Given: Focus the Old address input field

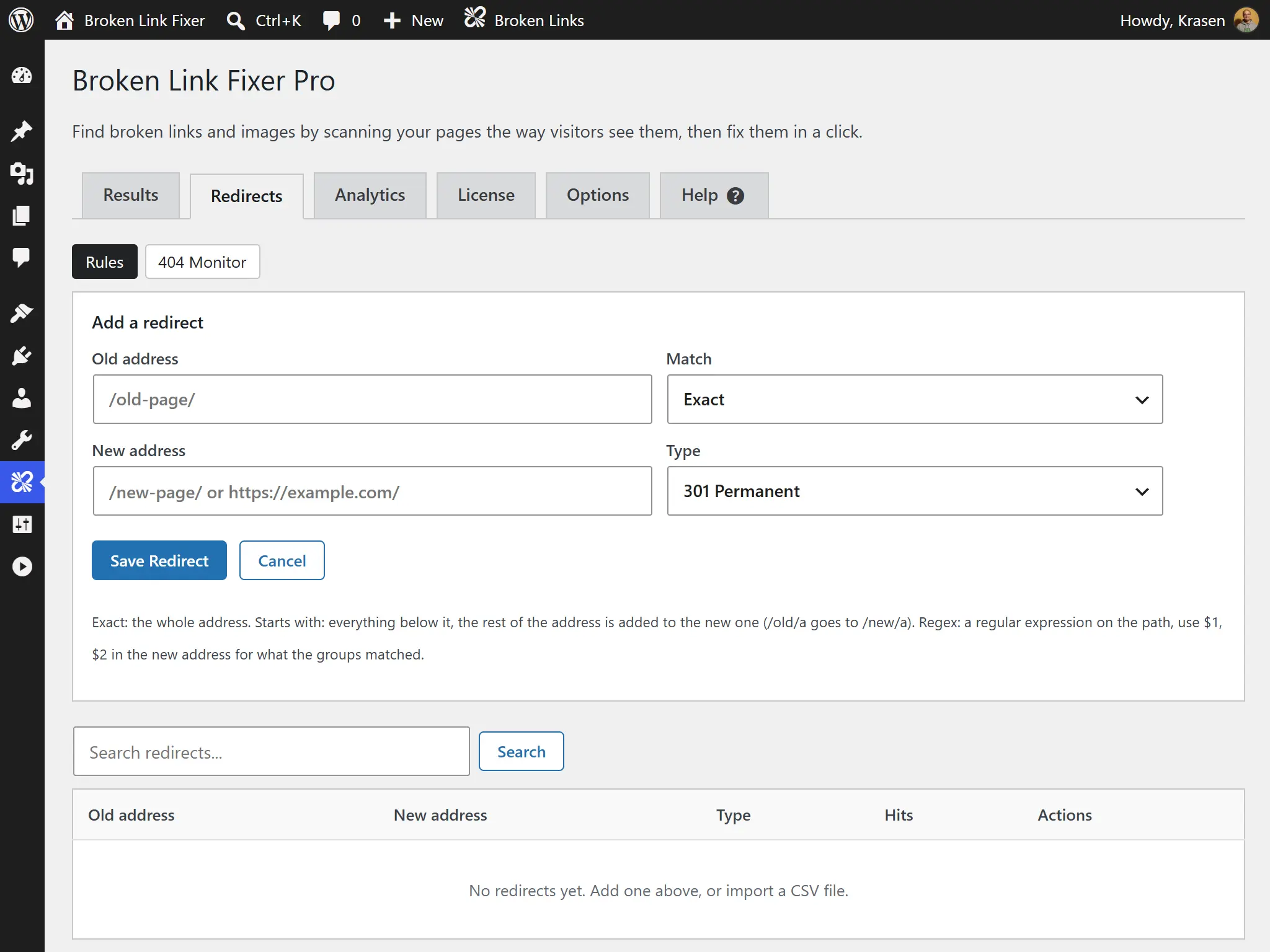Looking at the screenshot, I should tap(373, 399).
